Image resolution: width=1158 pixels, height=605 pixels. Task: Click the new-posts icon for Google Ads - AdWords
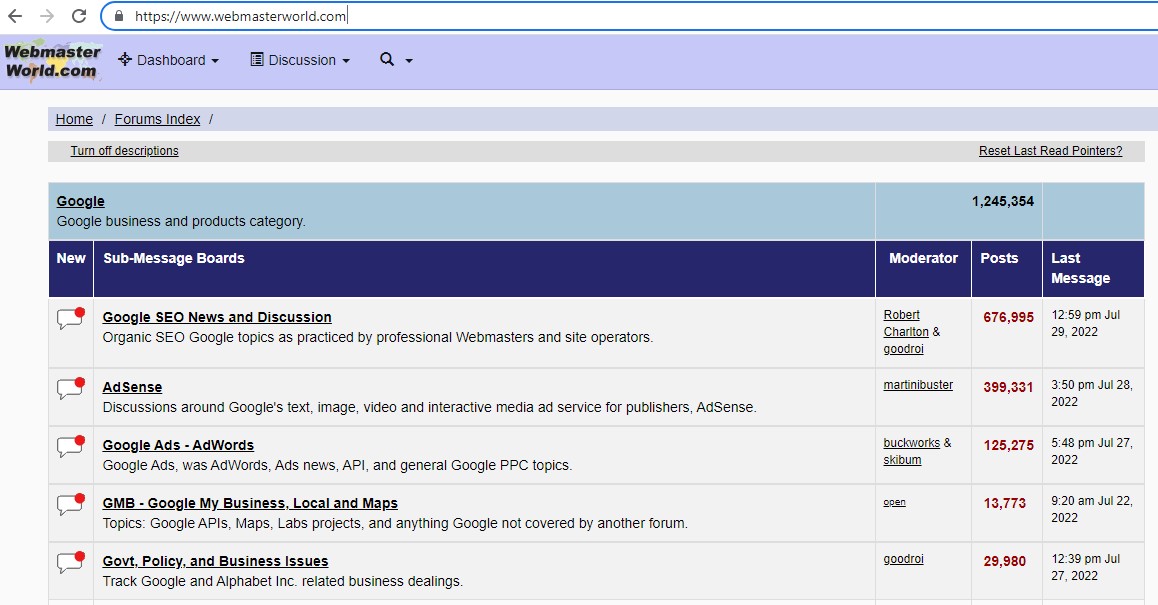(71, 446)
